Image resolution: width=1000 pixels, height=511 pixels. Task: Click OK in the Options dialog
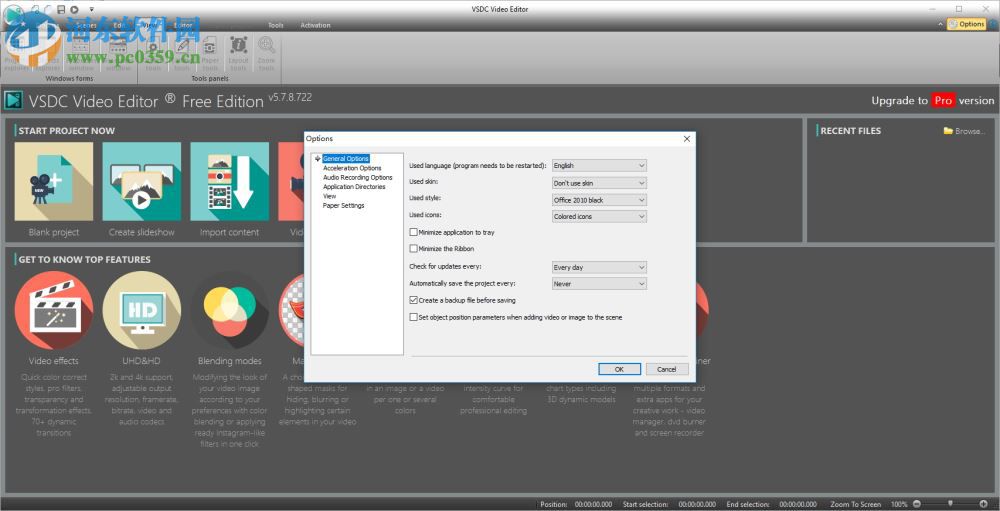coord(619,369)
